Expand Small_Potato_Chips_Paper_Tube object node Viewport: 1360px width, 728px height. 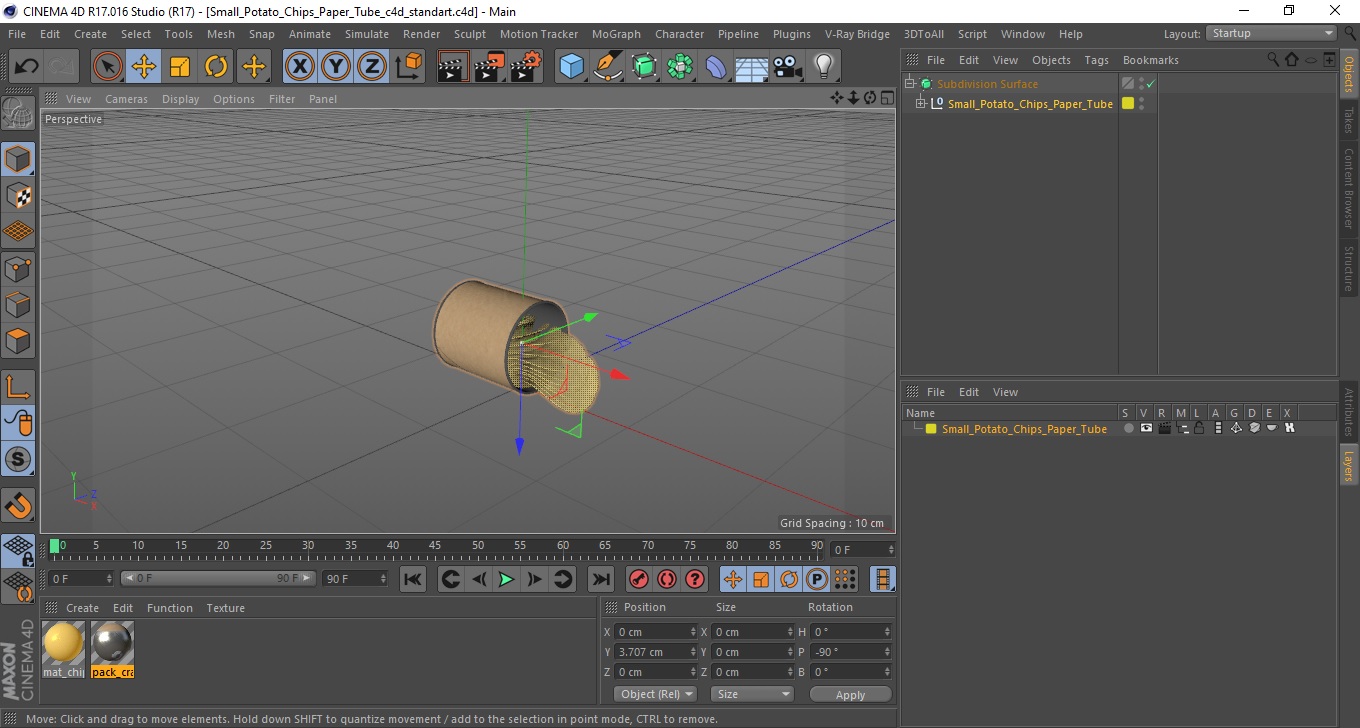click(921, 104)
